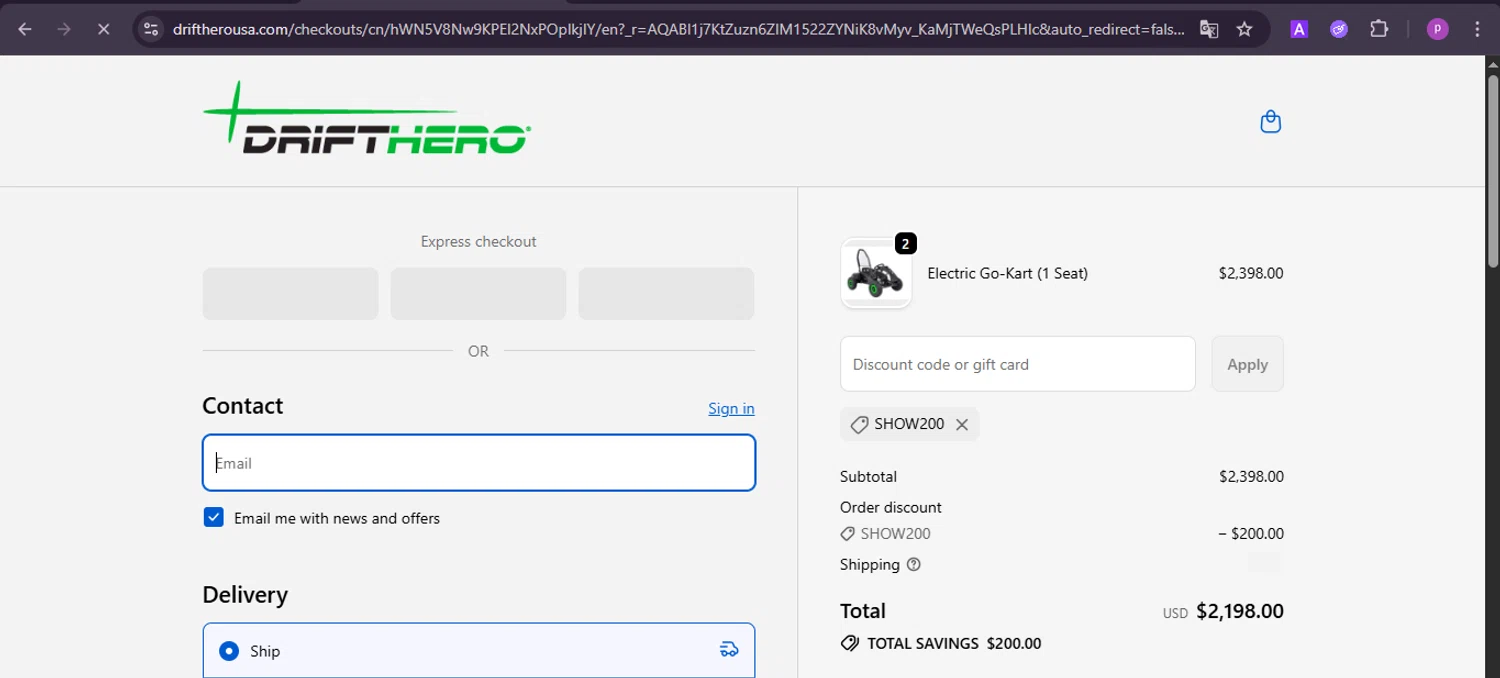Click the Electric Go-Kart (1 Seat) product name
The height and width of the screenshot is (678, 1500).
click(x=1007, y=273)
